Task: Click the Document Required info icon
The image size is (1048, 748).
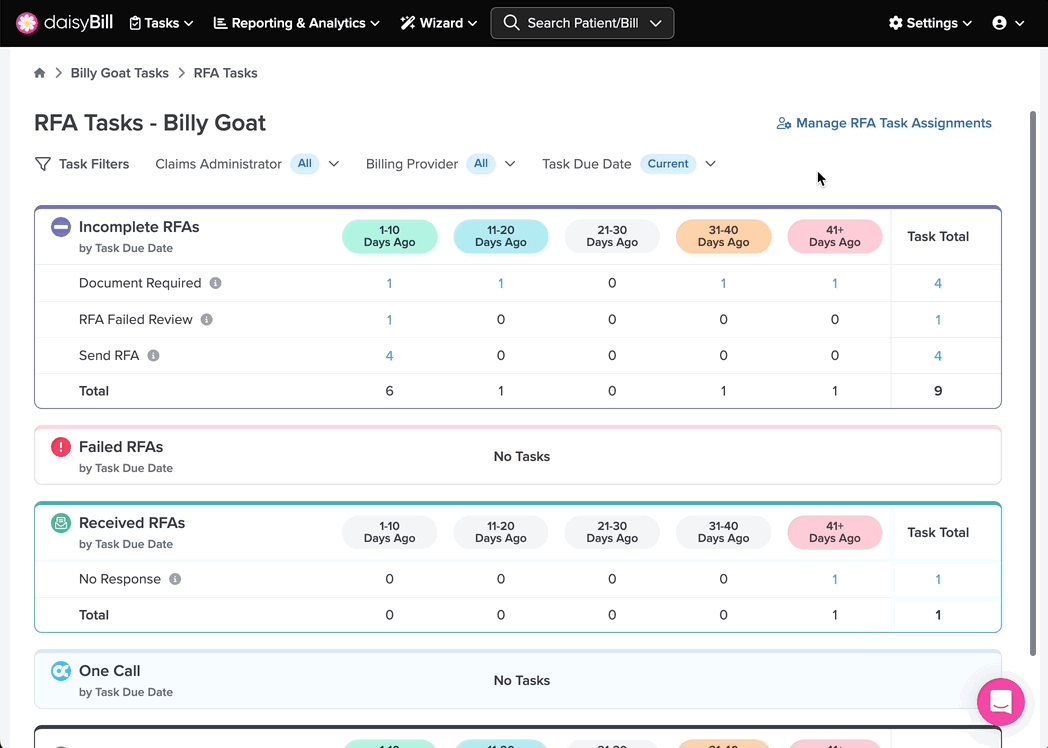Action: 215,283
